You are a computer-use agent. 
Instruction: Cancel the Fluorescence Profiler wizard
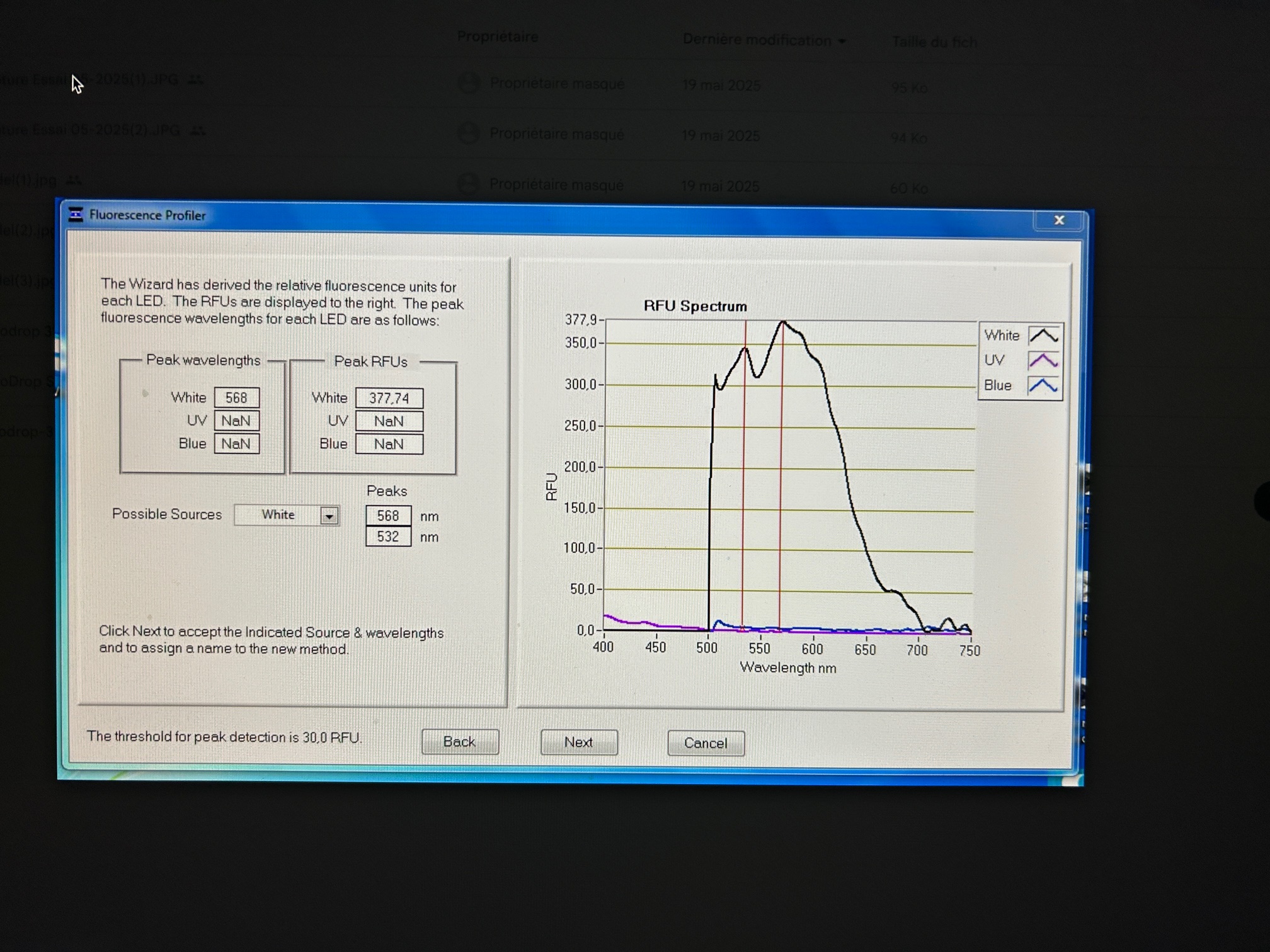[x=706, y=743]
